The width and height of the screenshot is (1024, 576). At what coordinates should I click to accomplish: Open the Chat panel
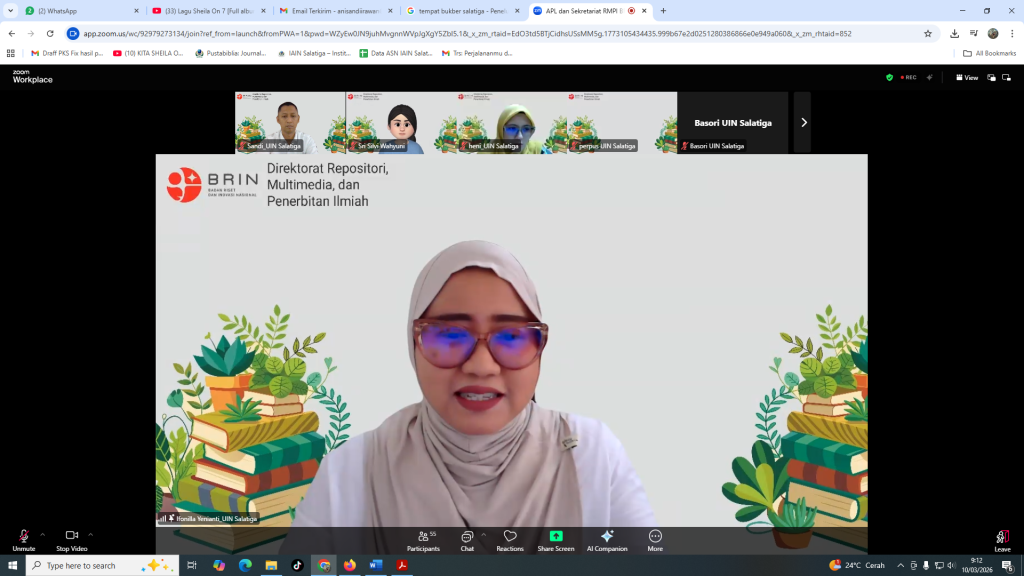467,541
